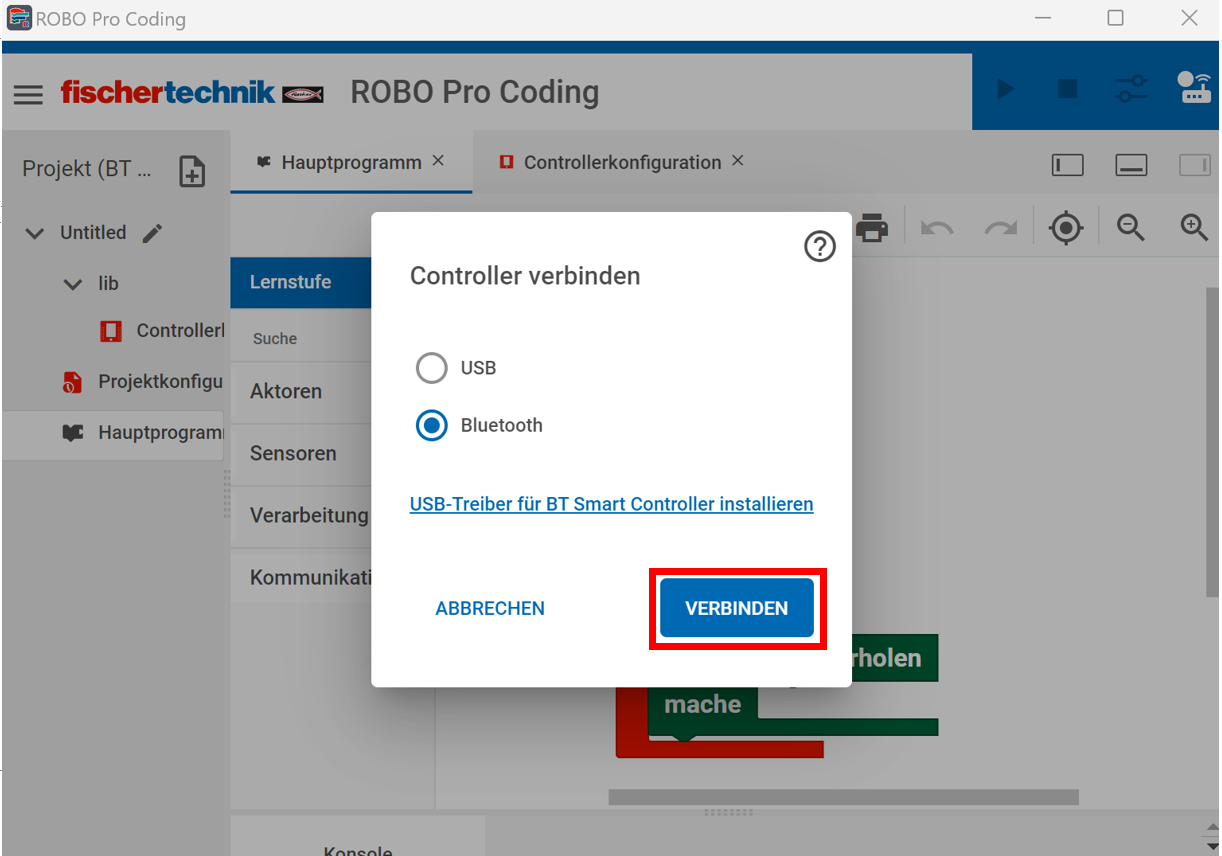Close the Hauptprogramm tab

tap(438, 161)
